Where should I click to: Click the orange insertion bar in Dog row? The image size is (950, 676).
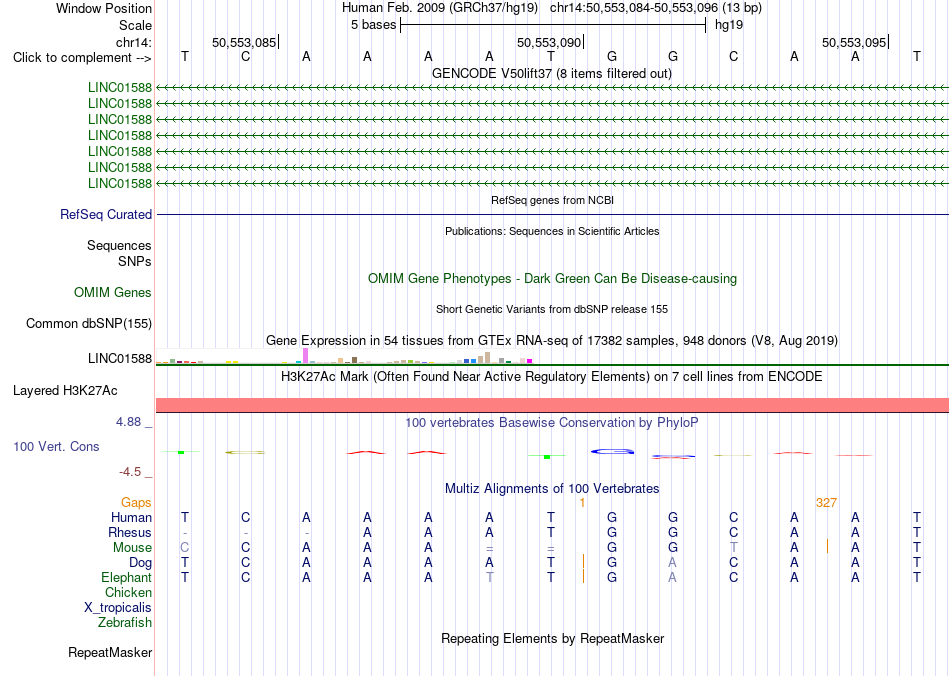coord(583,561)
